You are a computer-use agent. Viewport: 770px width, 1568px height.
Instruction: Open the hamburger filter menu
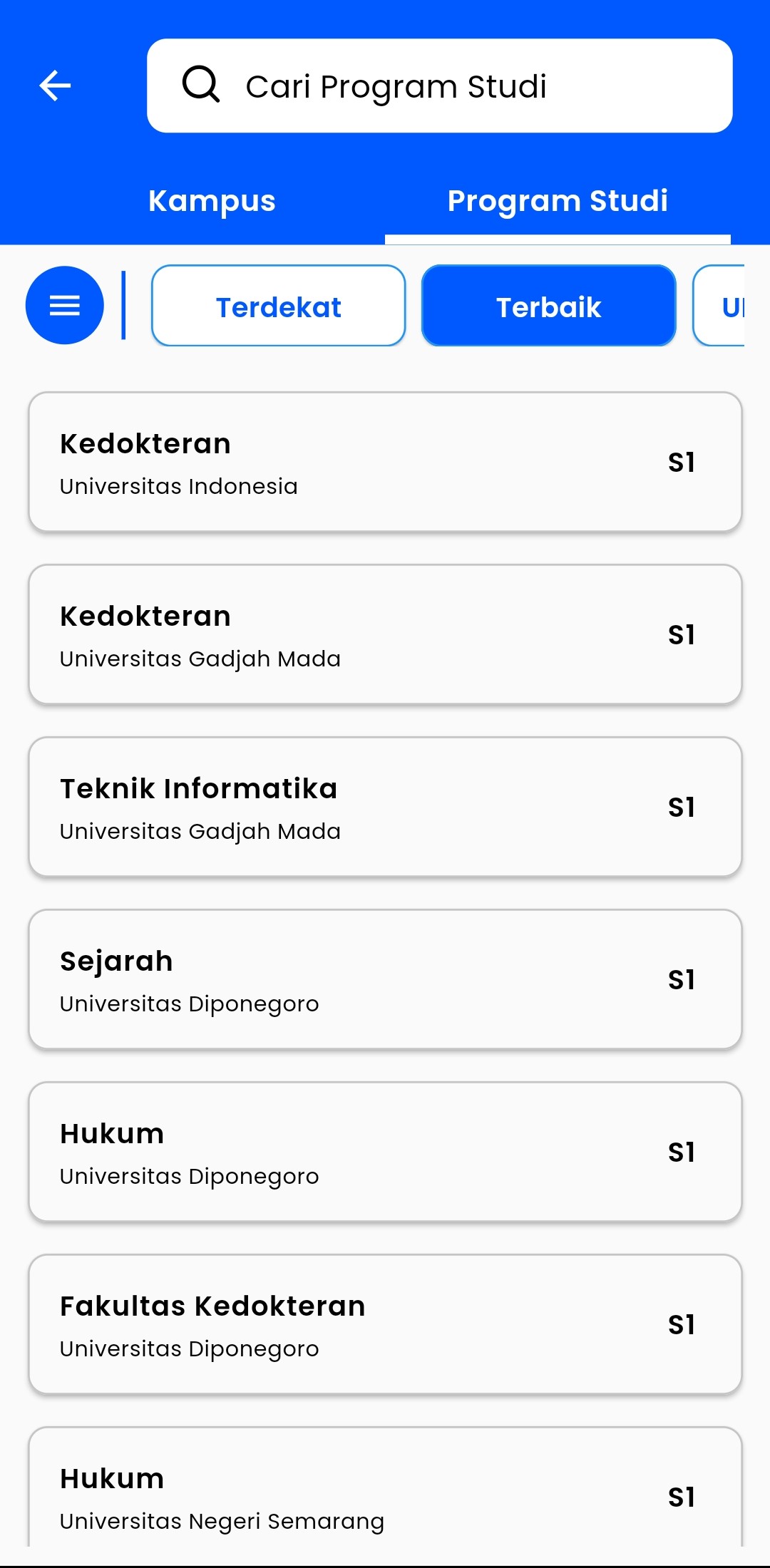coord(65,306)
